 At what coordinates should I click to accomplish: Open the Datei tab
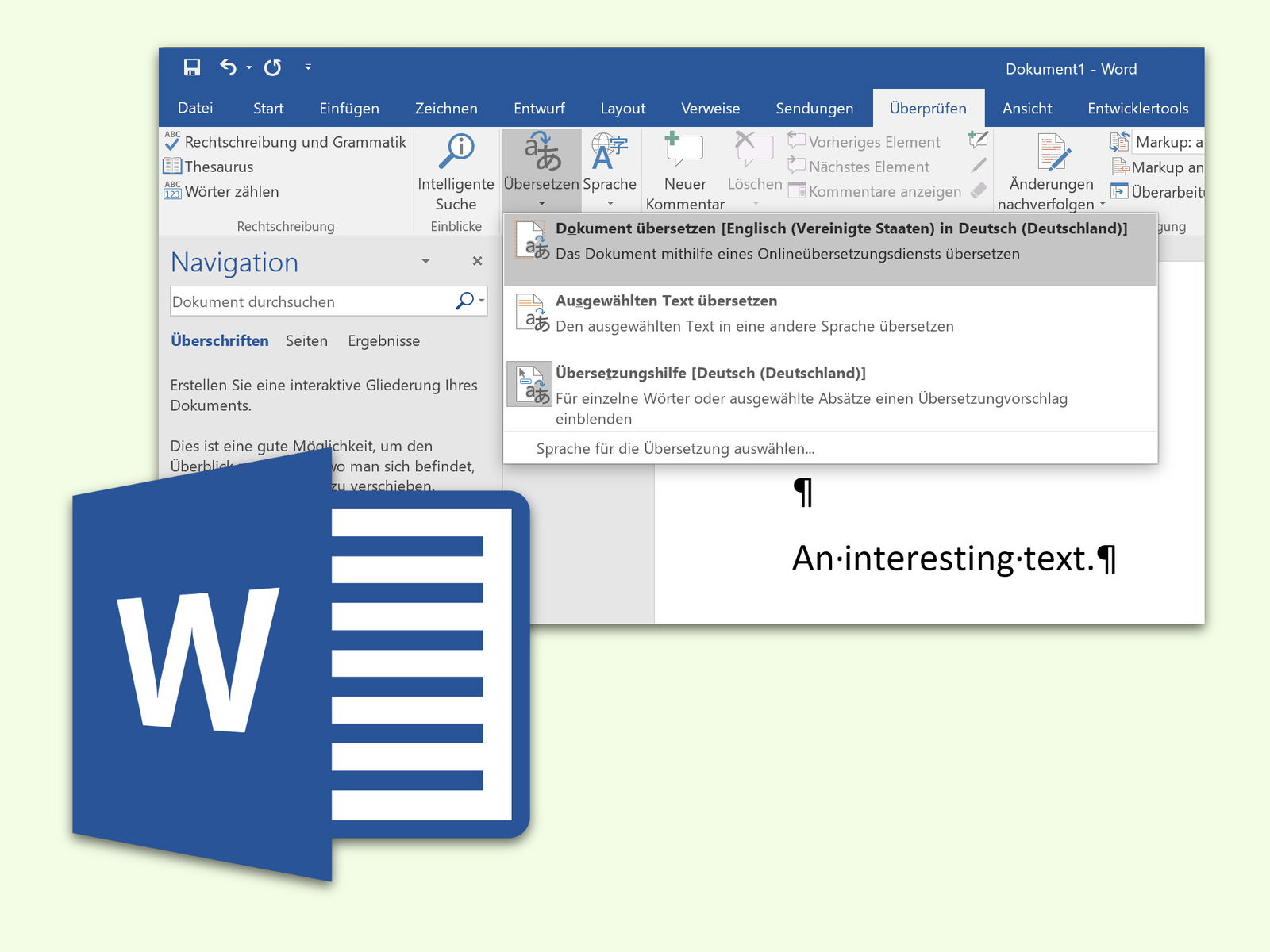(195, 108)
